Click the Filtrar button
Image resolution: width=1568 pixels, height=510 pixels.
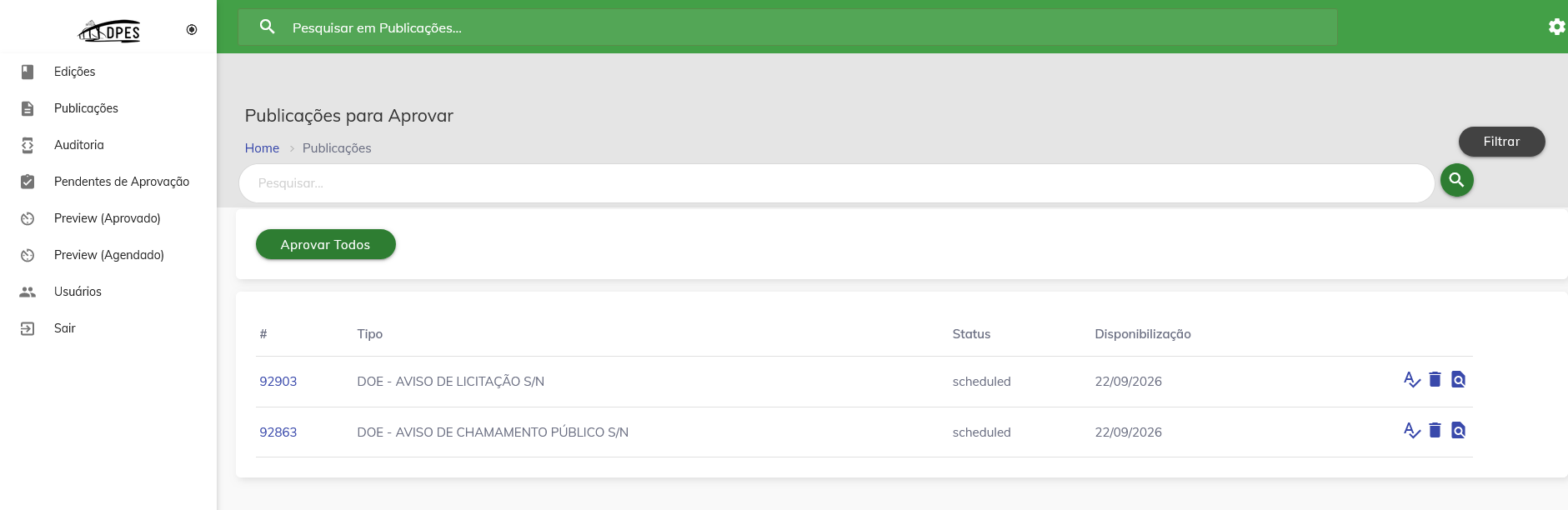pos(1501,142)
